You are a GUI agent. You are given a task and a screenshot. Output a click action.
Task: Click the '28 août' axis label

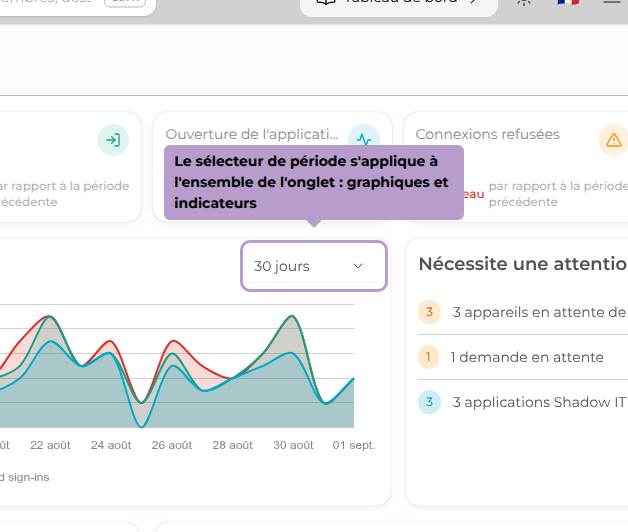coord(232,445)
